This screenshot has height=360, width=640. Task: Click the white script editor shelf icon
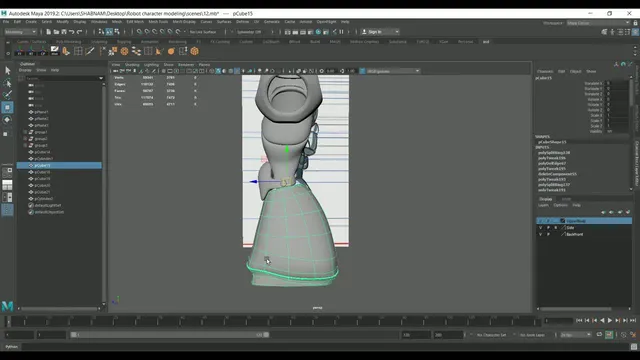coord(54,51)
